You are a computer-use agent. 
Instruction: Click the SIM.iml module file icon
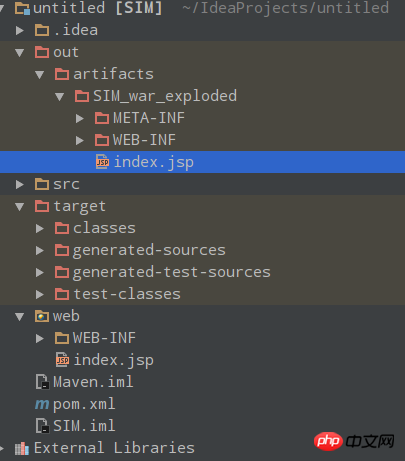[42, 426]
